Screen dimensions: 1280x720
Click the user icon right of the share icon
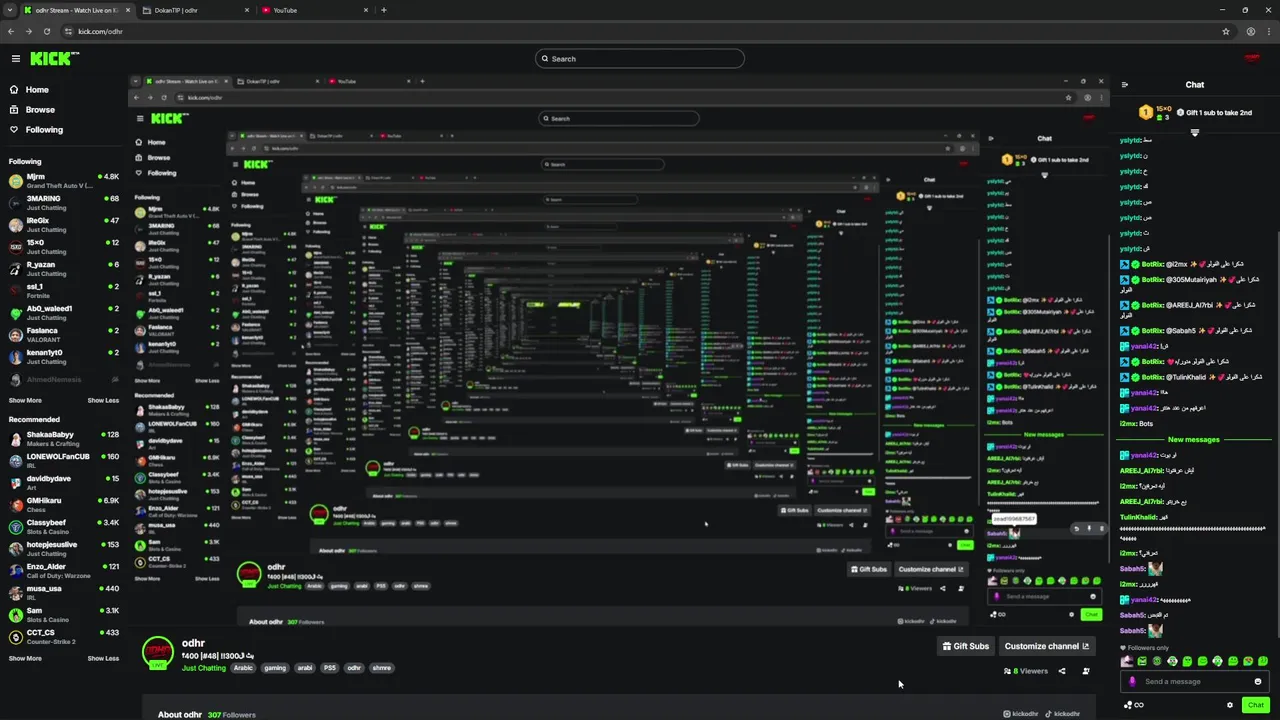click(1086, 671)
